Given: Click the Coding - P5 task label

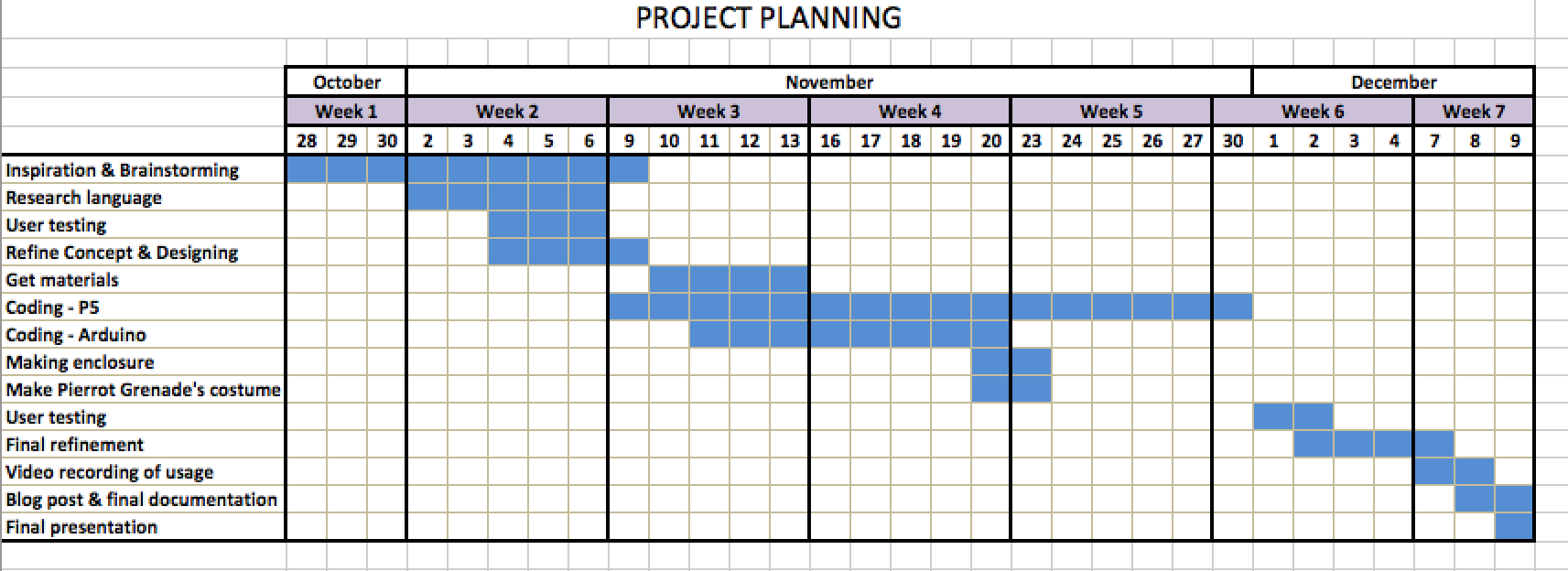Looking at the screenshot, I should 52,307.
